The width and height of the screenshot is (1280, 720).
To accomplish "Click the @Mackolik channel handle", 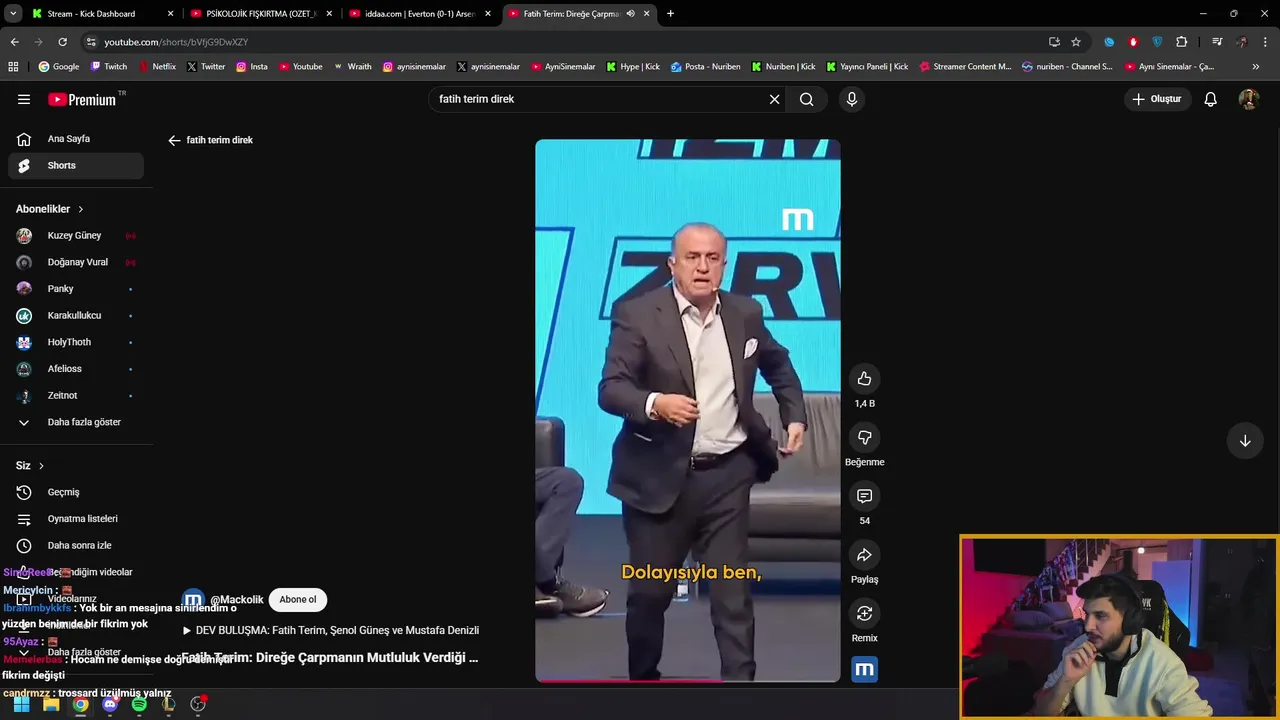I will (x=237, y=600).
